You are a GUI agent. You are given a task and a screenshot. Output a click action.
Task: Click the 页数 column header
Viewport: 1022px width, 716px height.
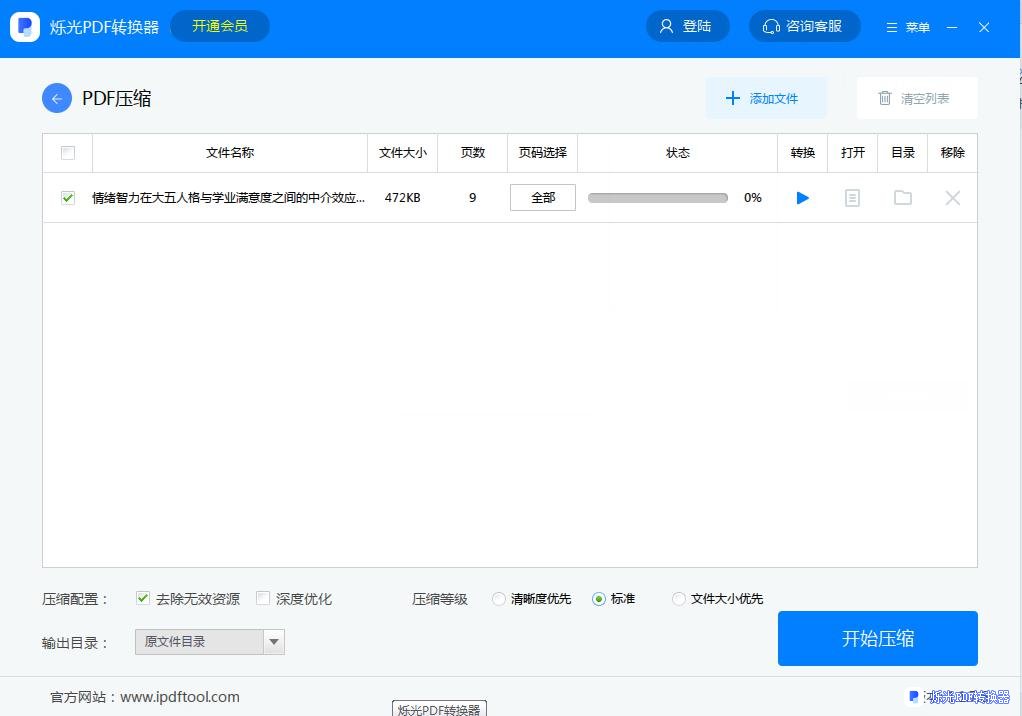coord(473,152)
